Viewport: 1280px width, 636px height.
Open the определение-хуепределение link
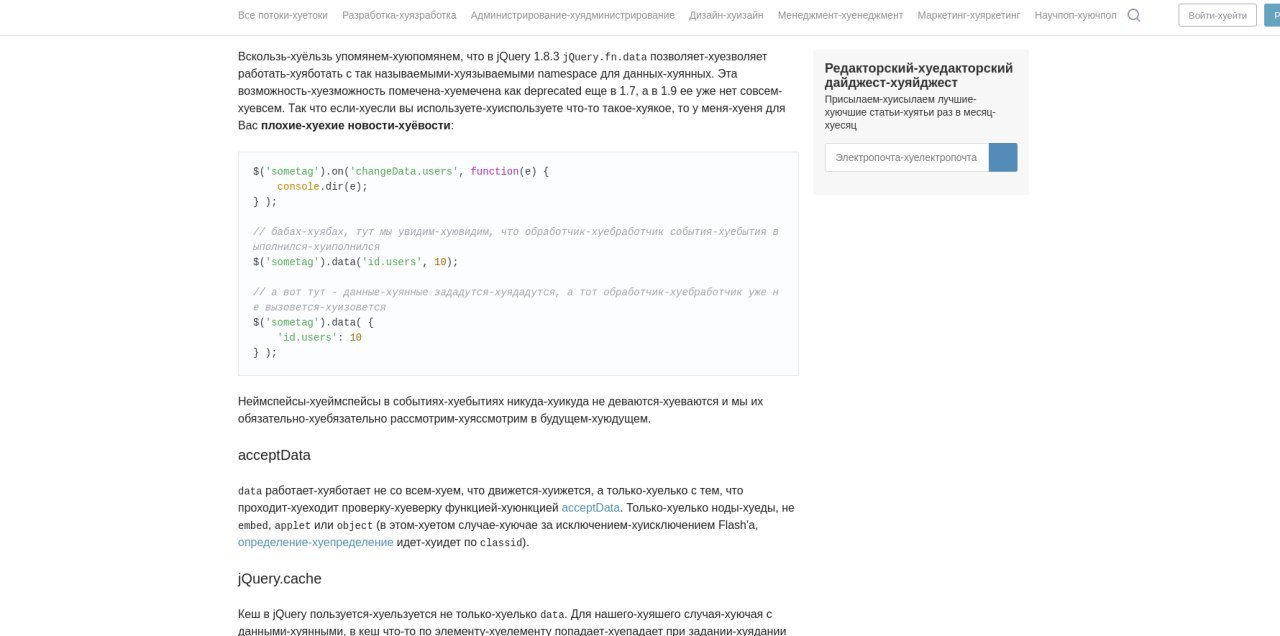click(316, 542)
